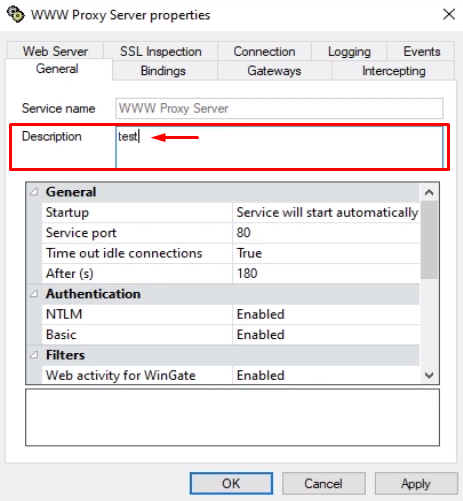The height and width of the screenshot is (501, 463).
Task: Switch to the Gateways tab
Action: point(274,71)
